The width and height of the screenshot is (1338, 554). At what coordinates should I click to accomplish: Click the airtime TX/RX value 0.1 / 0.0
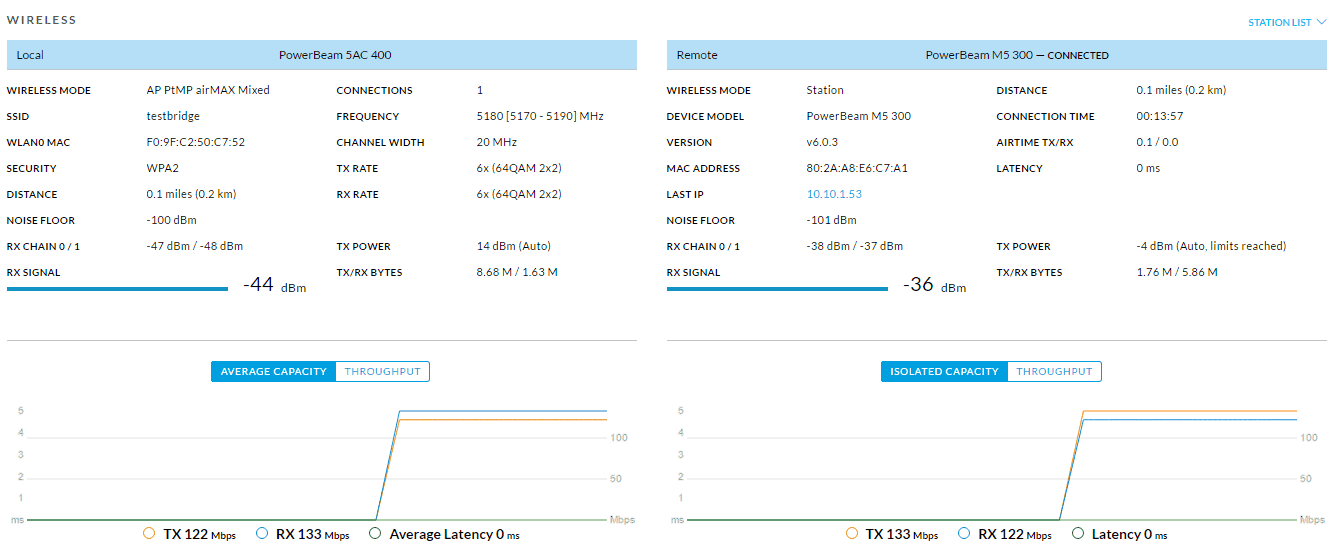(x=1157, y=142)
